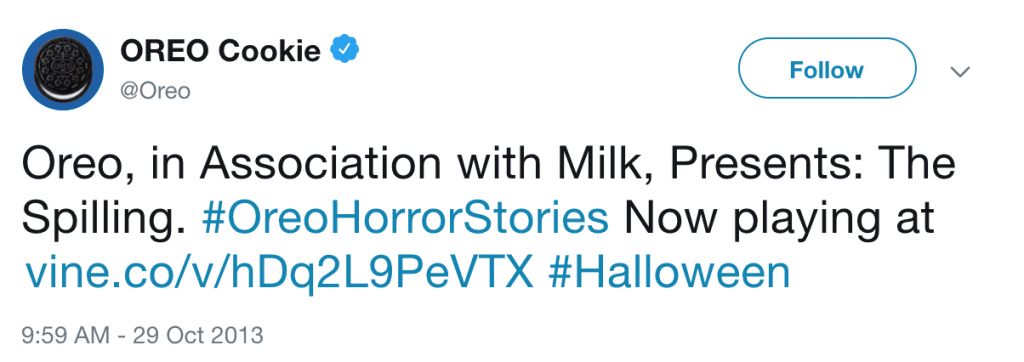Click the word 'Follow' inside the outlined button

pos(827,70)
